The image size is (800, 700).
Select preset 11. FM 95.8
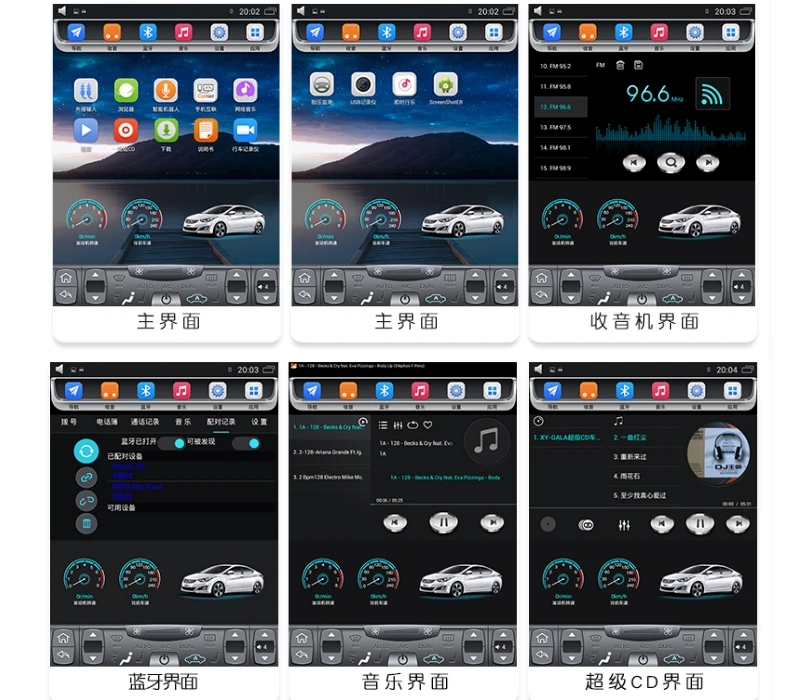coord(561,87)
